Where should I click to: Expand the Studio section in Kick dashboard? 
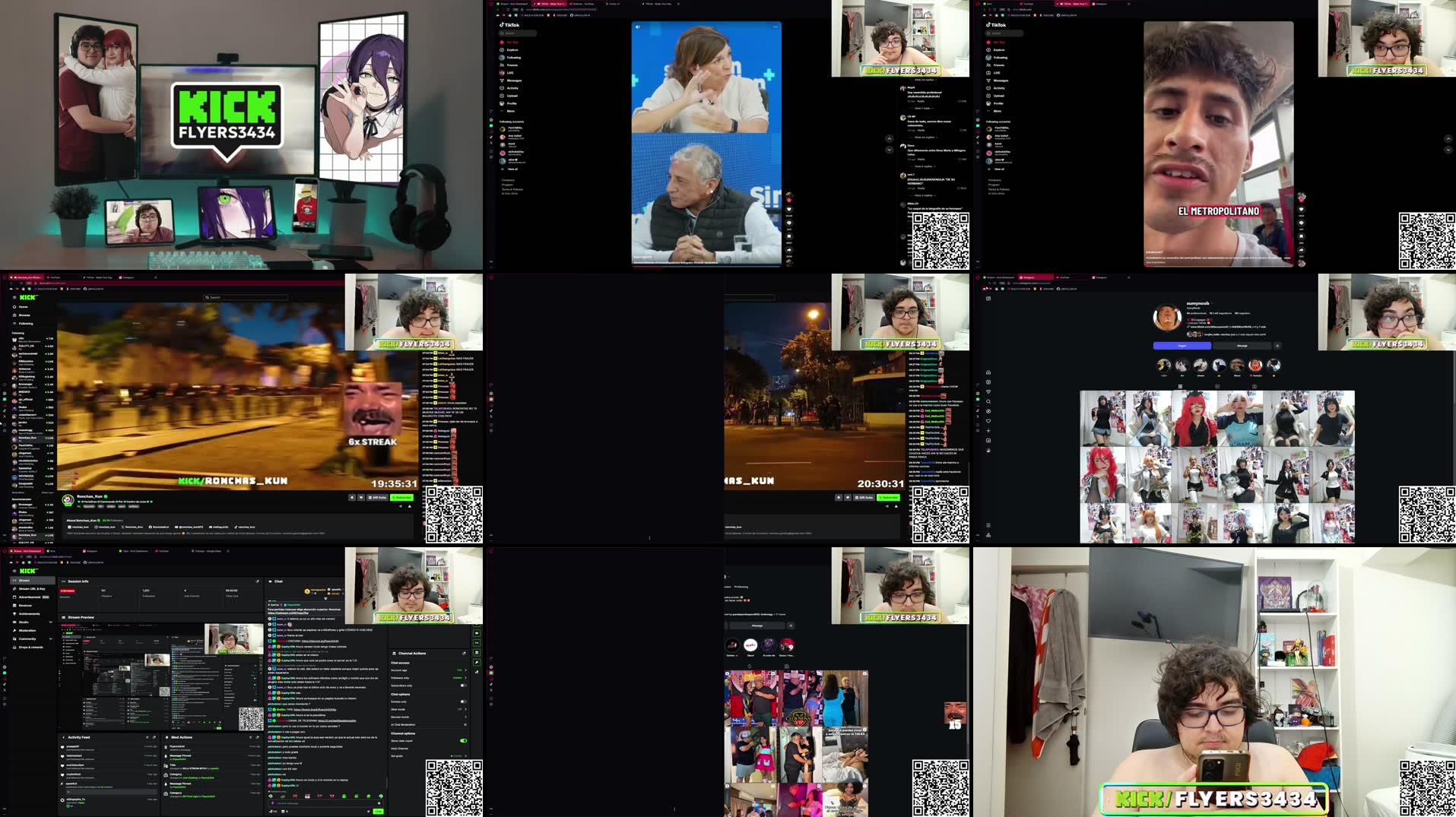click(50, 622)
